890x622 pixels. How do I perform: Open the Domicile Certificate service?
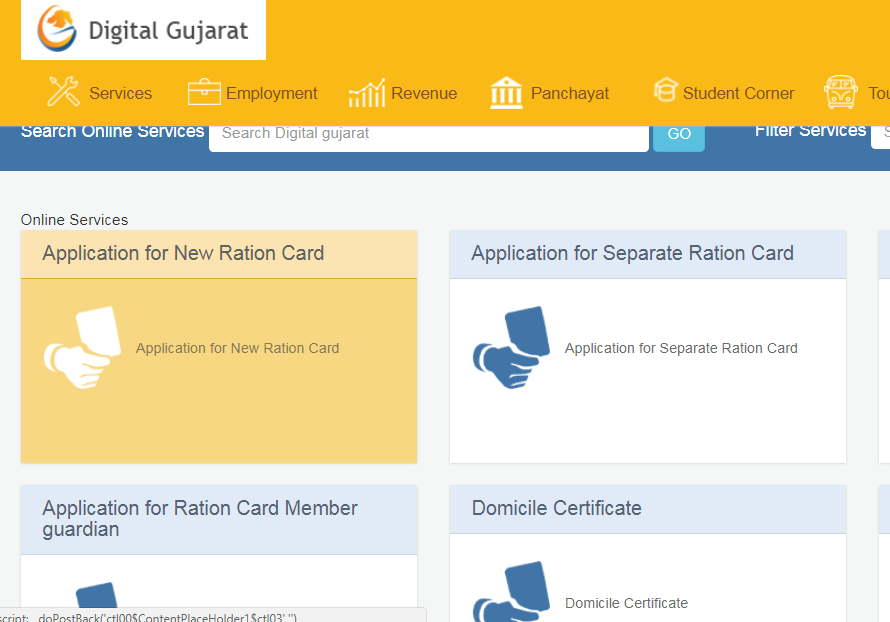click(556, 508)
